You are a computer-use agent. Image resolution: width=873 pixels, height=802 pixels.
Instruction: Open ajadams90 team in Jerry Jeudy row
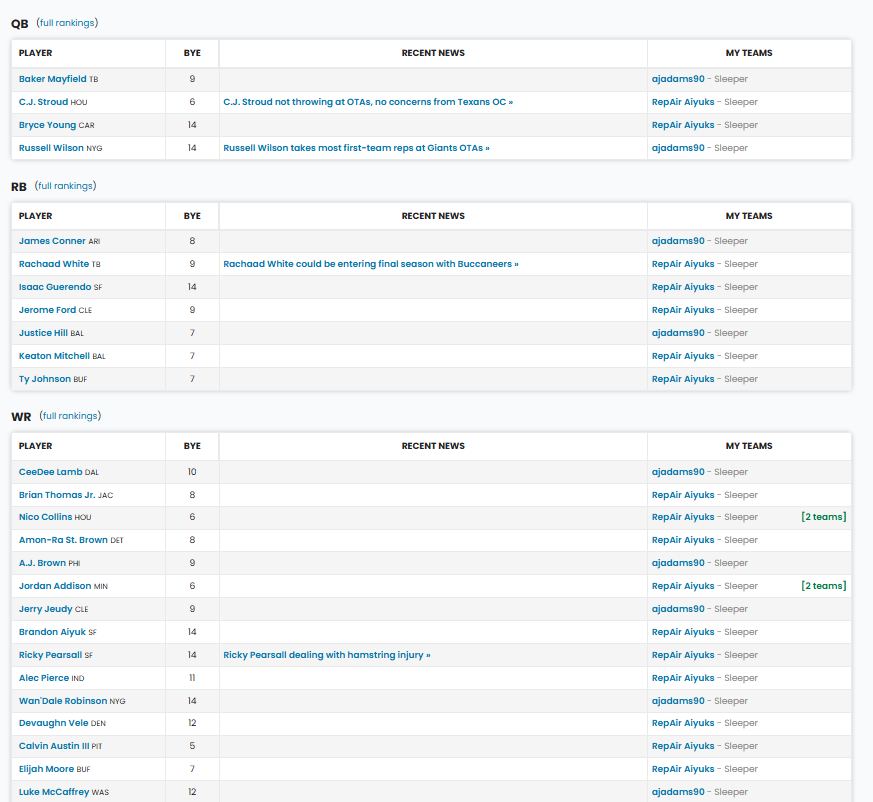click(x=678, y=609)
